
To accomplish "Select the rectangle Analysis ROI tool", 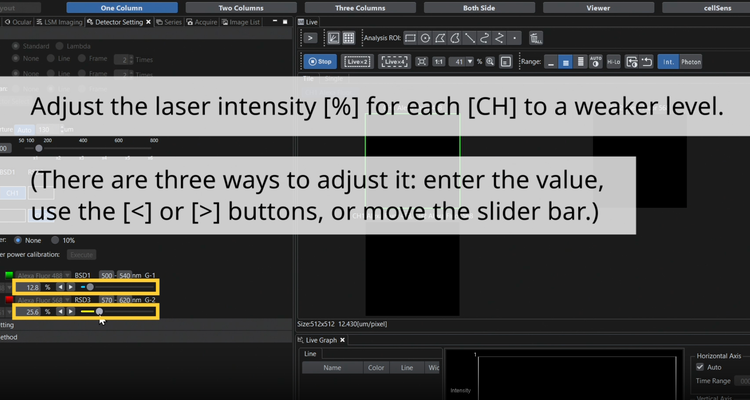I will (x=411, y=38).
